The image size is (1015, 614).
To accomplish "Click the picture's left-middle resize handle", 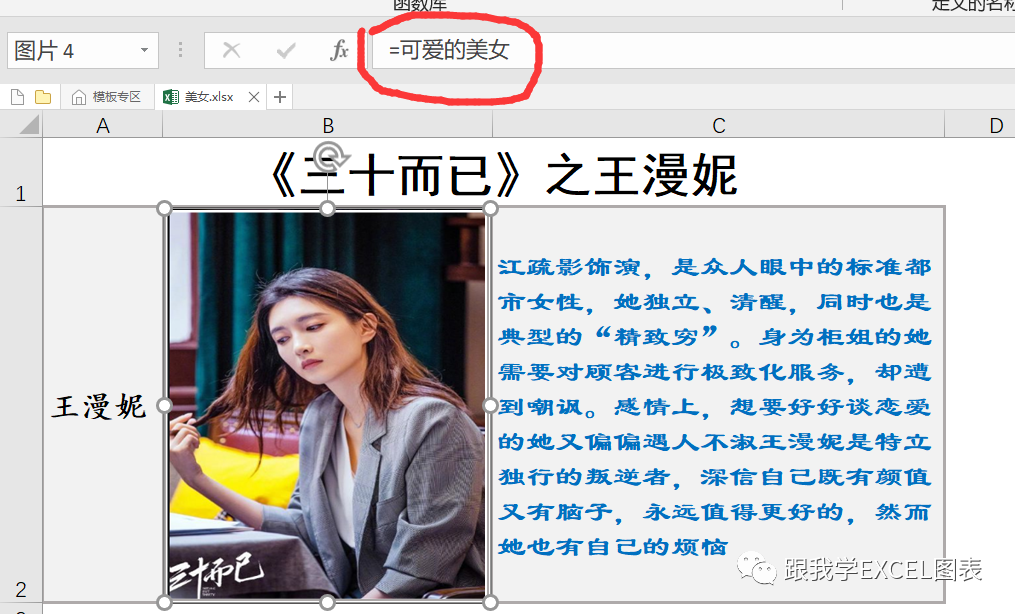I will pos(164,406).
